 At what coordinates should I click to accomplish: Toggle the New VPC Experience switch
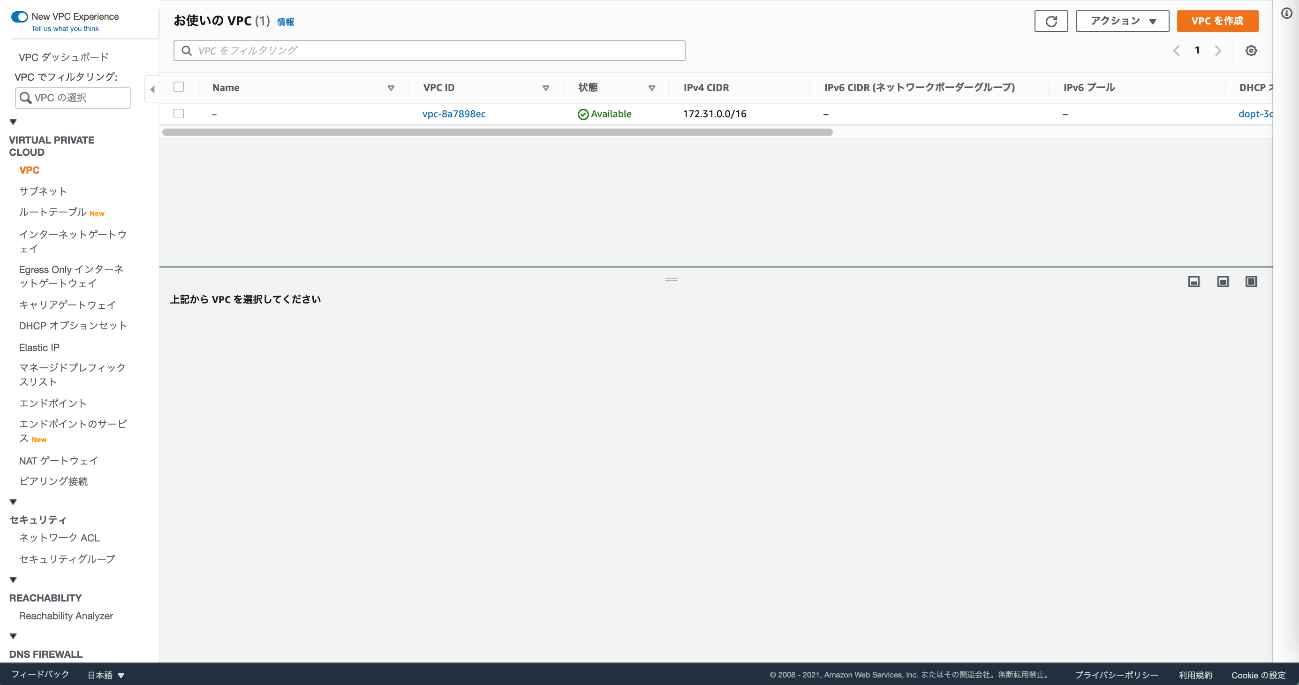(x=19, y=17)
